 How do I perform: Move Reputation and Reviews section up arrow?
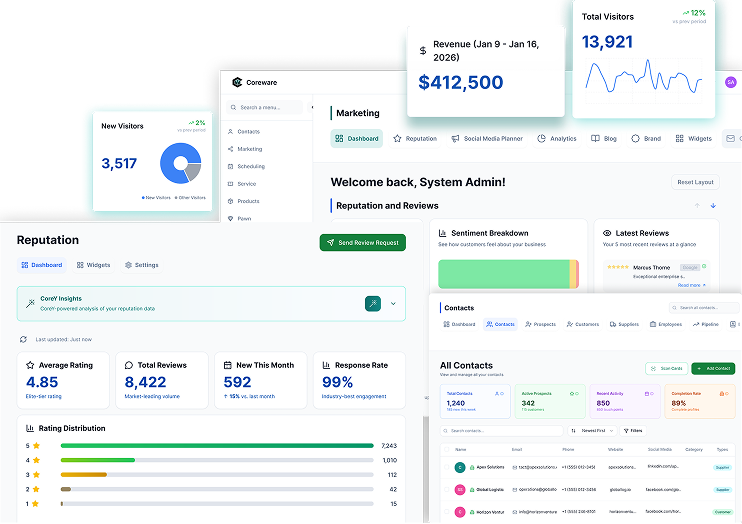coord(697,205)
